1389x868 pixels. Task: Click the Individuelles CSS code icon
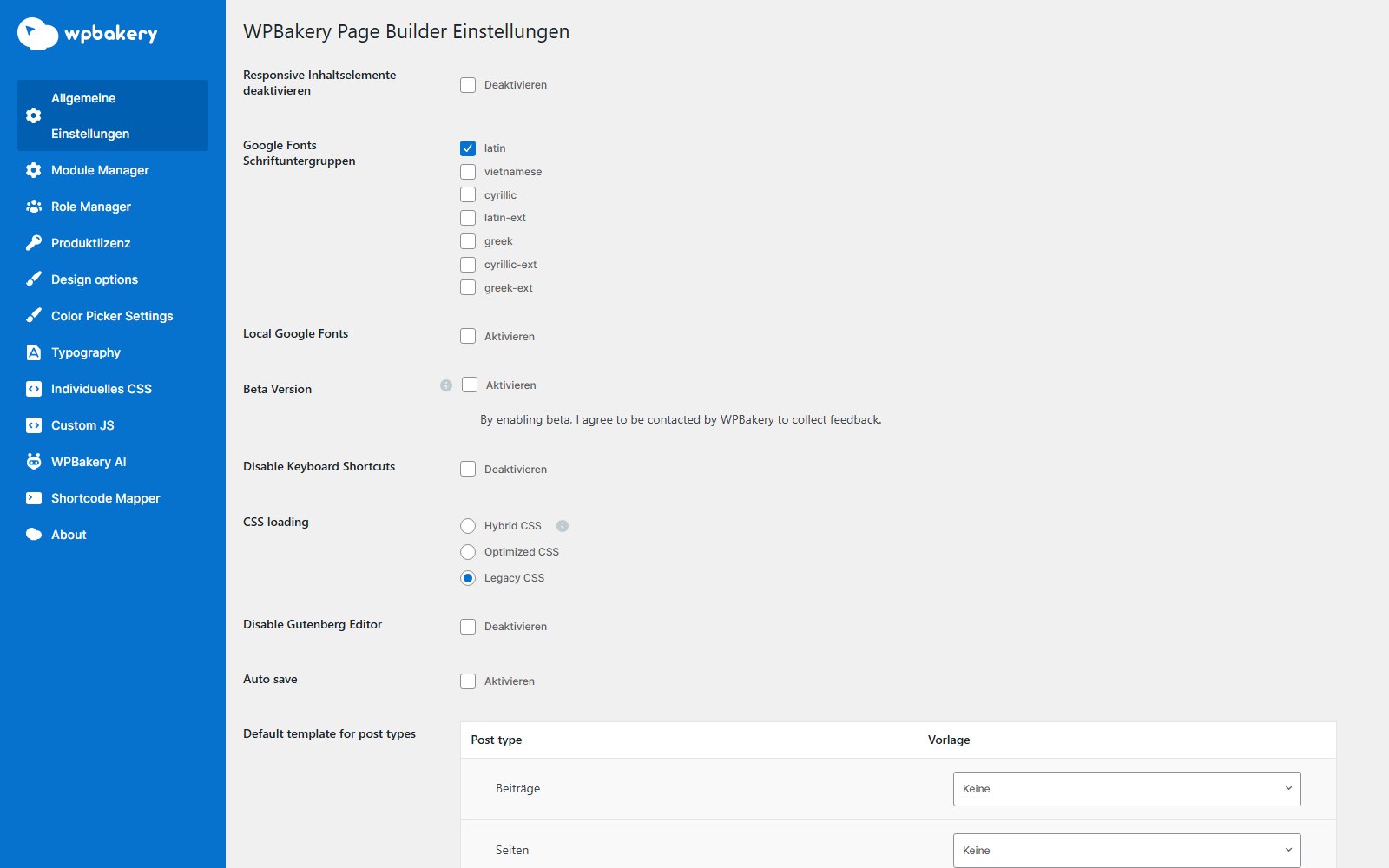(34, 389)
